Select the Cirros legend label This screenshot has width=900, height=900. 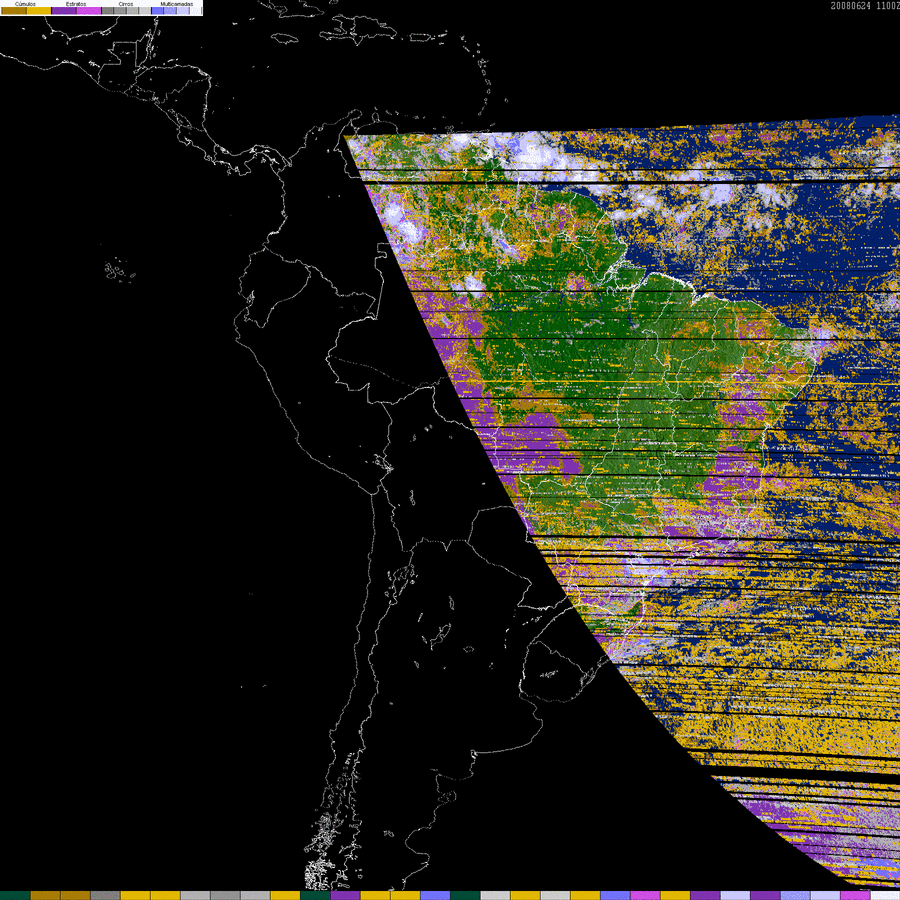coord(126,4)
